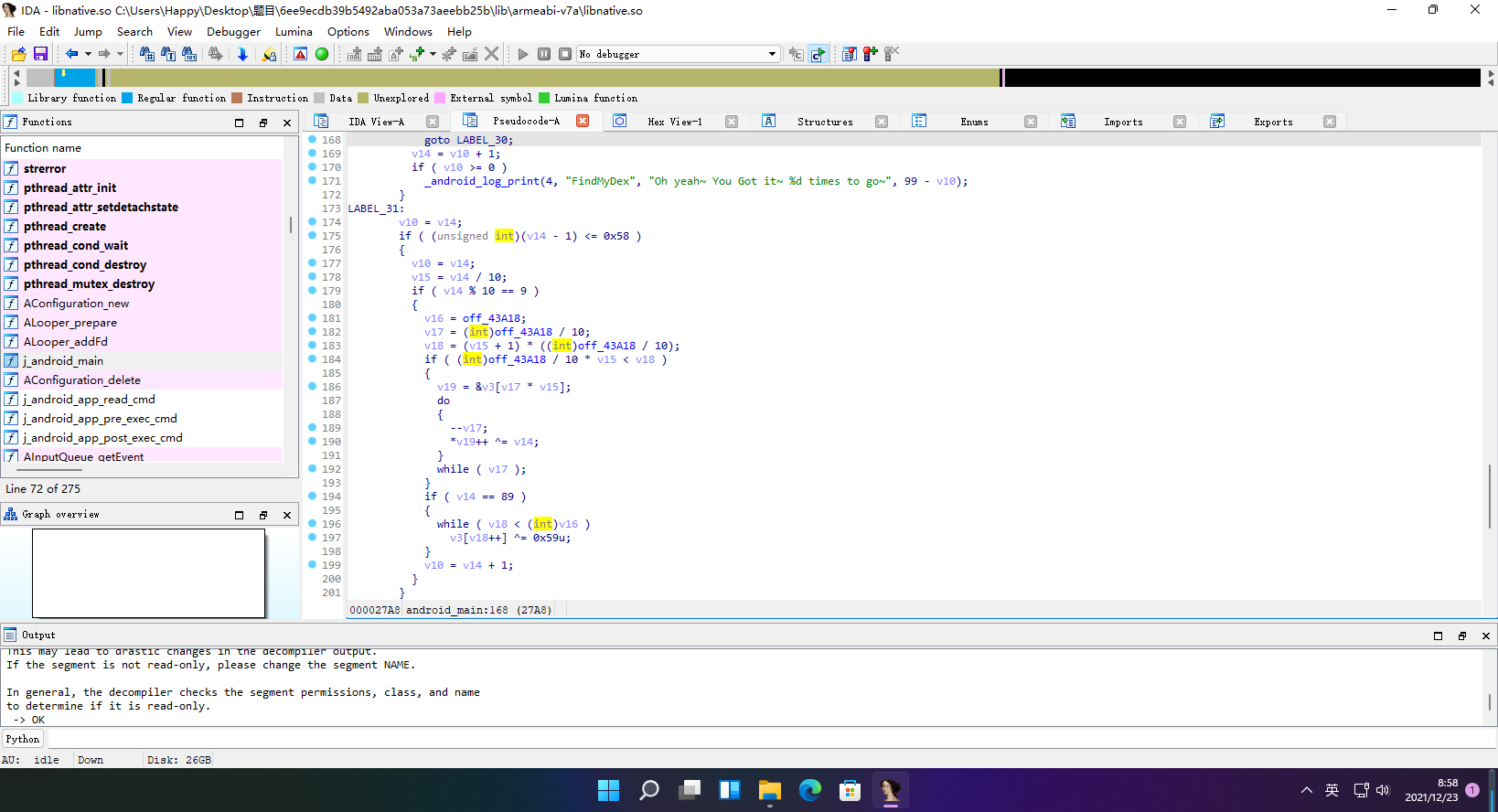This screenshot has height=812, width=1498.
Task: Click the Save database floppy icon
Action: click(x=40, y=54)
